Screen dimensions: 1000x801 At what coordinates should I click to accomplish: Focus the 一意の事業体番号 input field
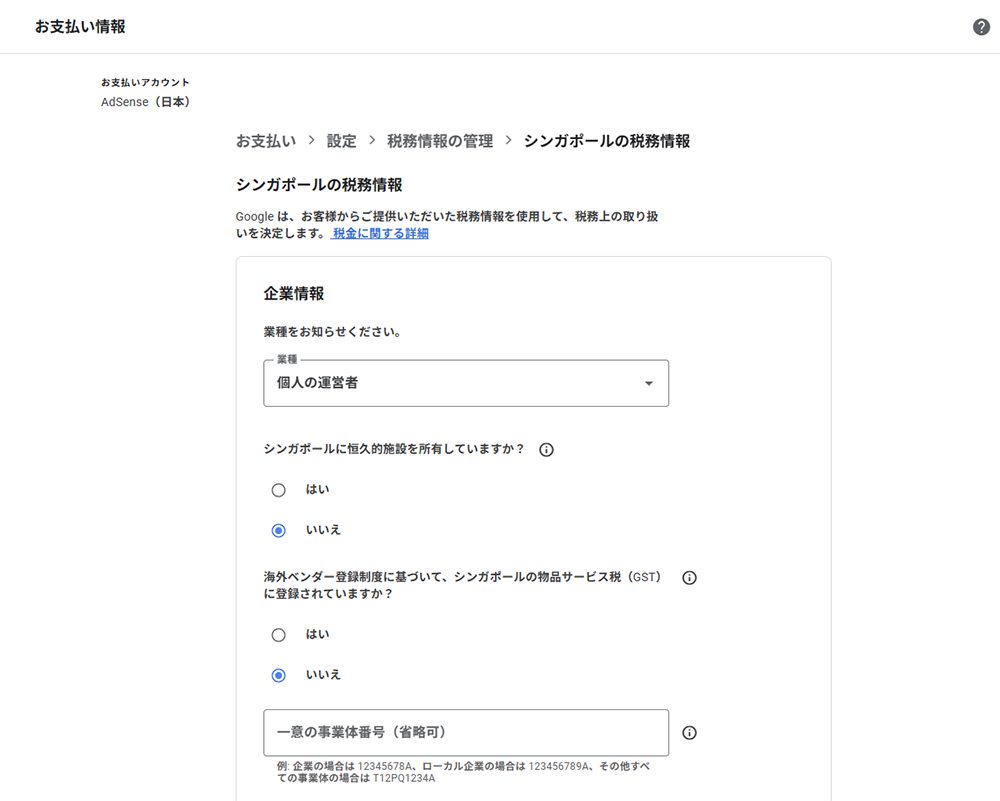pos(466,733)
